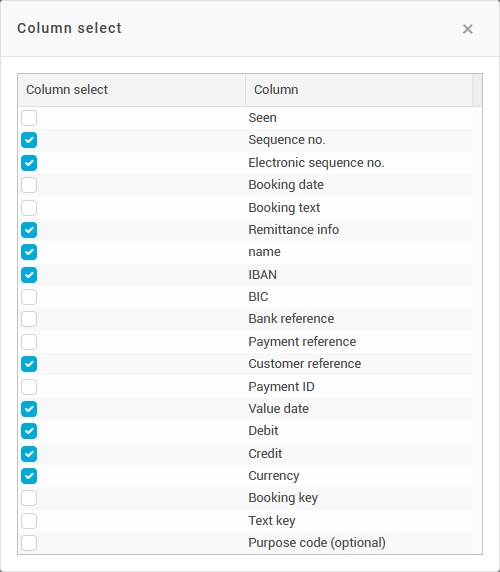Screen dimensions: 500x572
Task: Uncheck the Value date column
Action: [29, 409]
